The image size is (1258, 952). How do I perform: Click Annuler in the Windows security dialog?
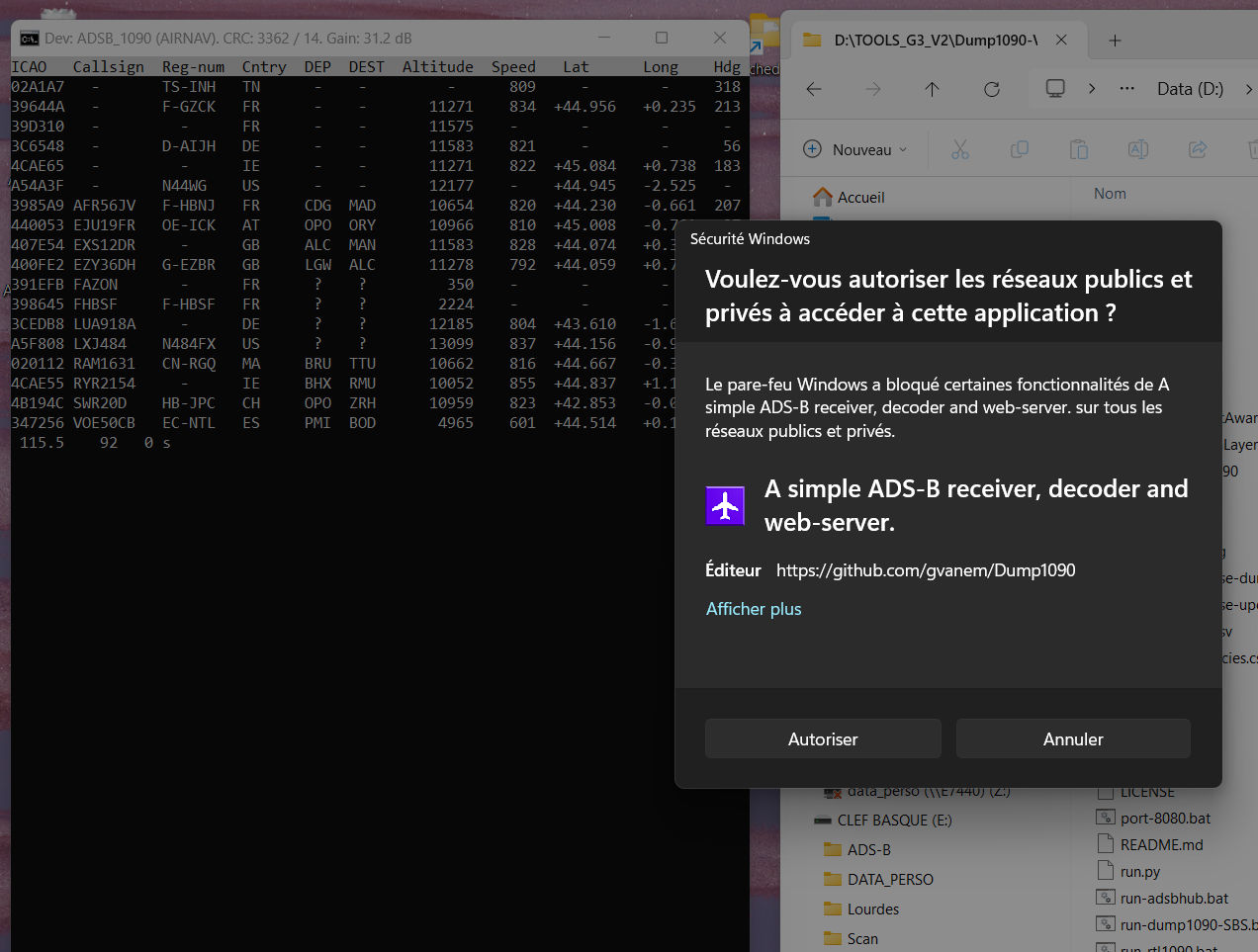coord(1073,738)
